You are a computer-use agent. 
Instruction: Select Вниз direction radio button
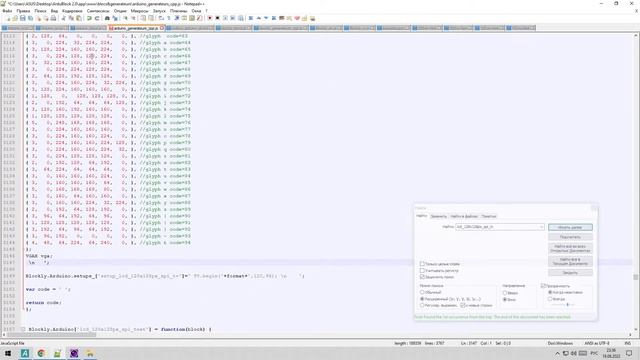505,300
